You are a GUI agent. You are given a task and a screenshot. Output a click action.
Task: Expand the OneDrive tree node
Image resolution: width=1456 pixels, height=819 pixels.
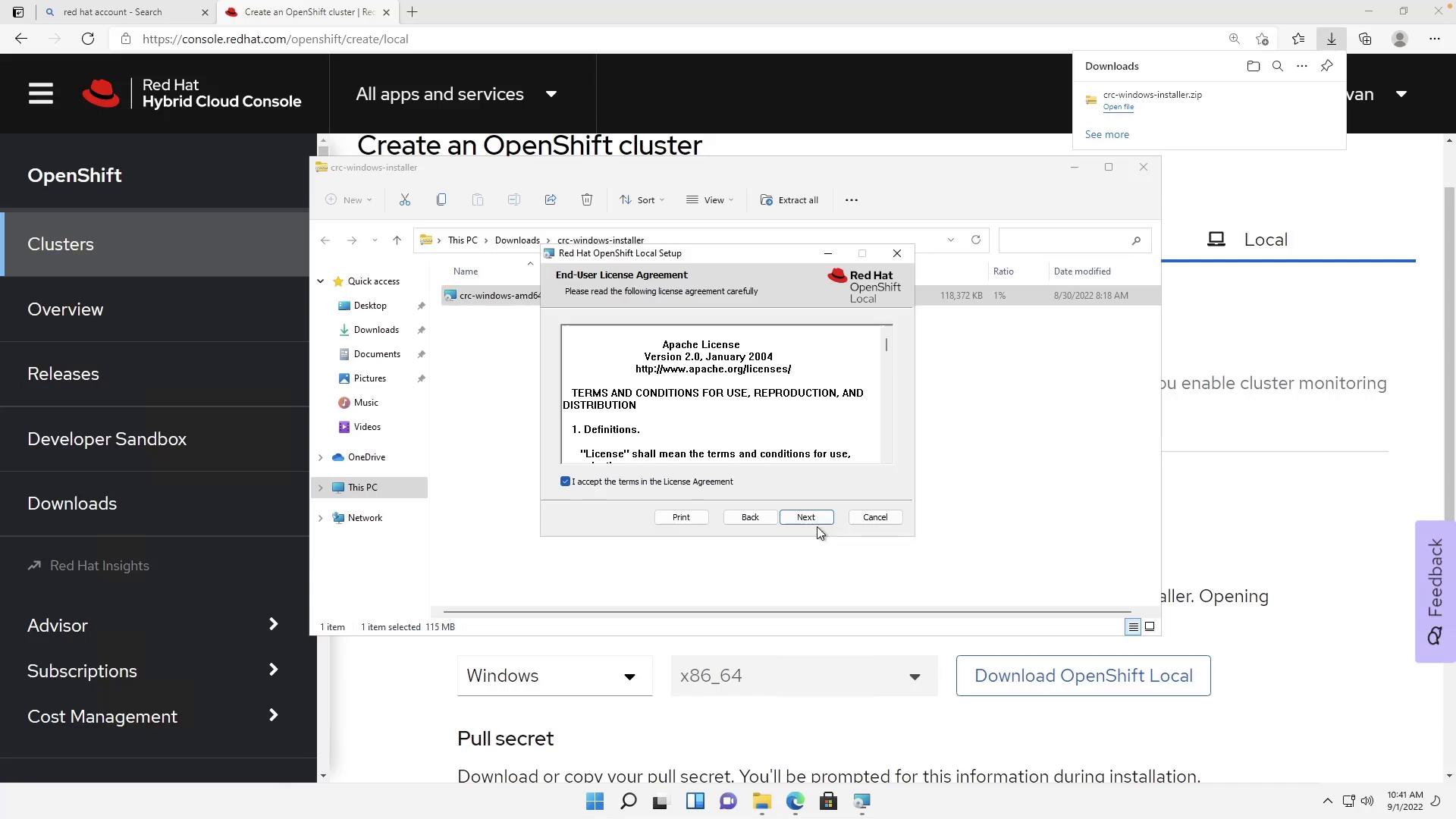pos(321,457)
